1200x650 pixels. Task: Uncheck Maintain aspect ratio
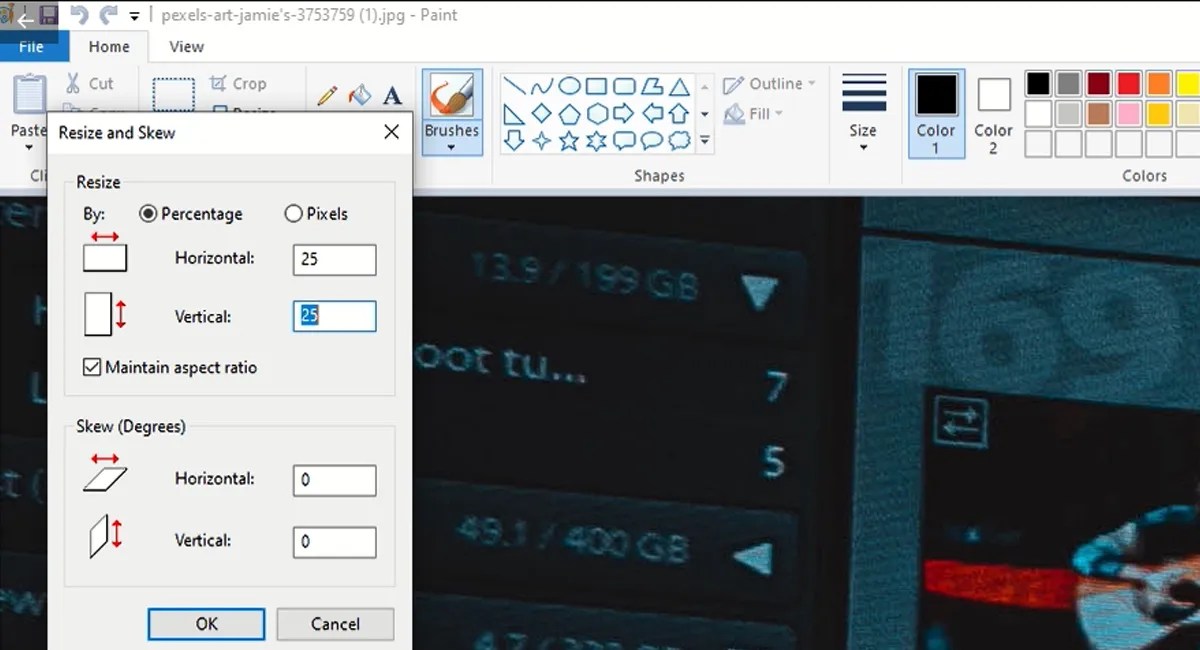(94, 367)
